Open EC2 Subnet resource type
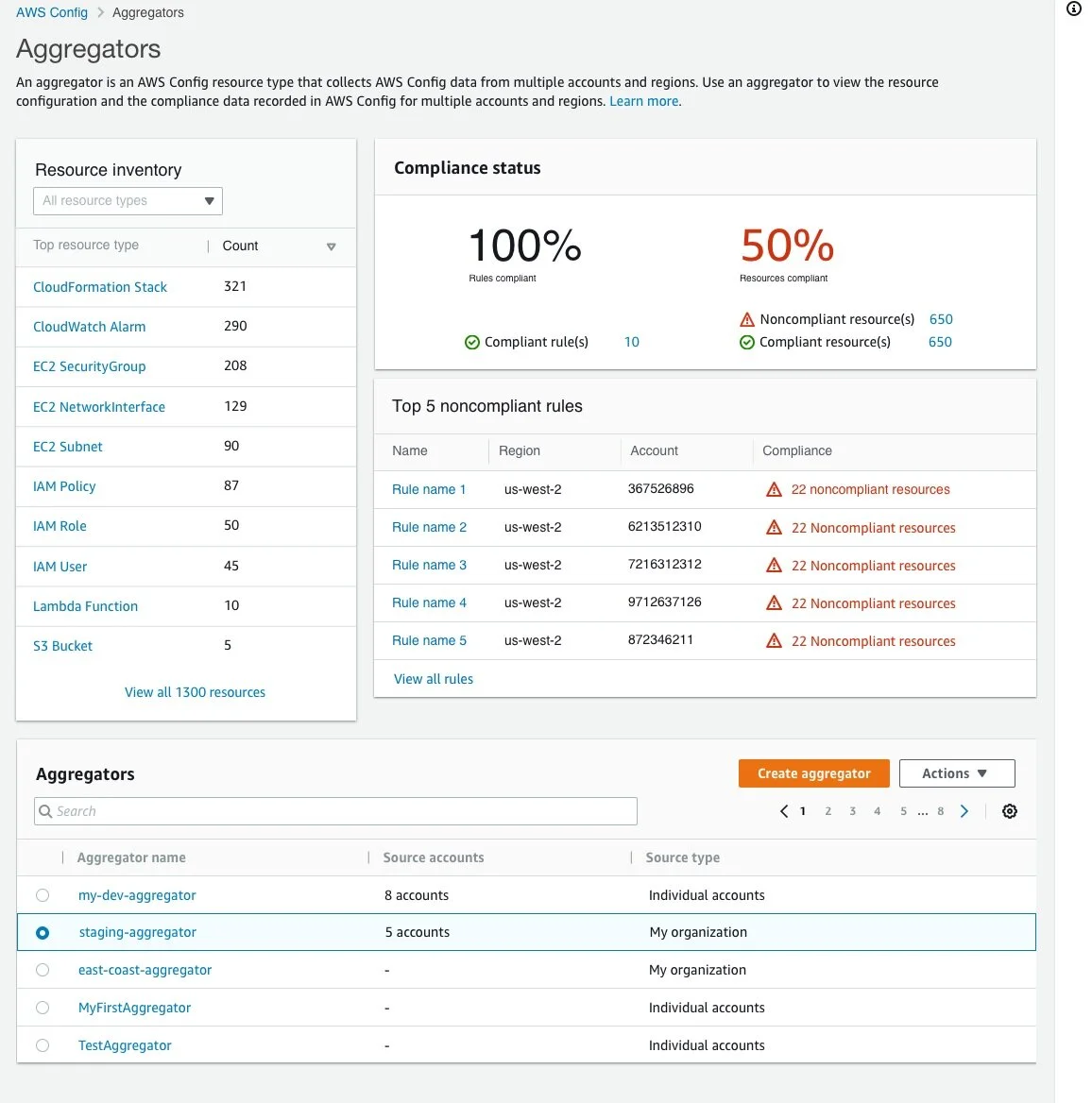Image resolution: width=1092 pixels, height=1103 pixels. click(68, 447)
